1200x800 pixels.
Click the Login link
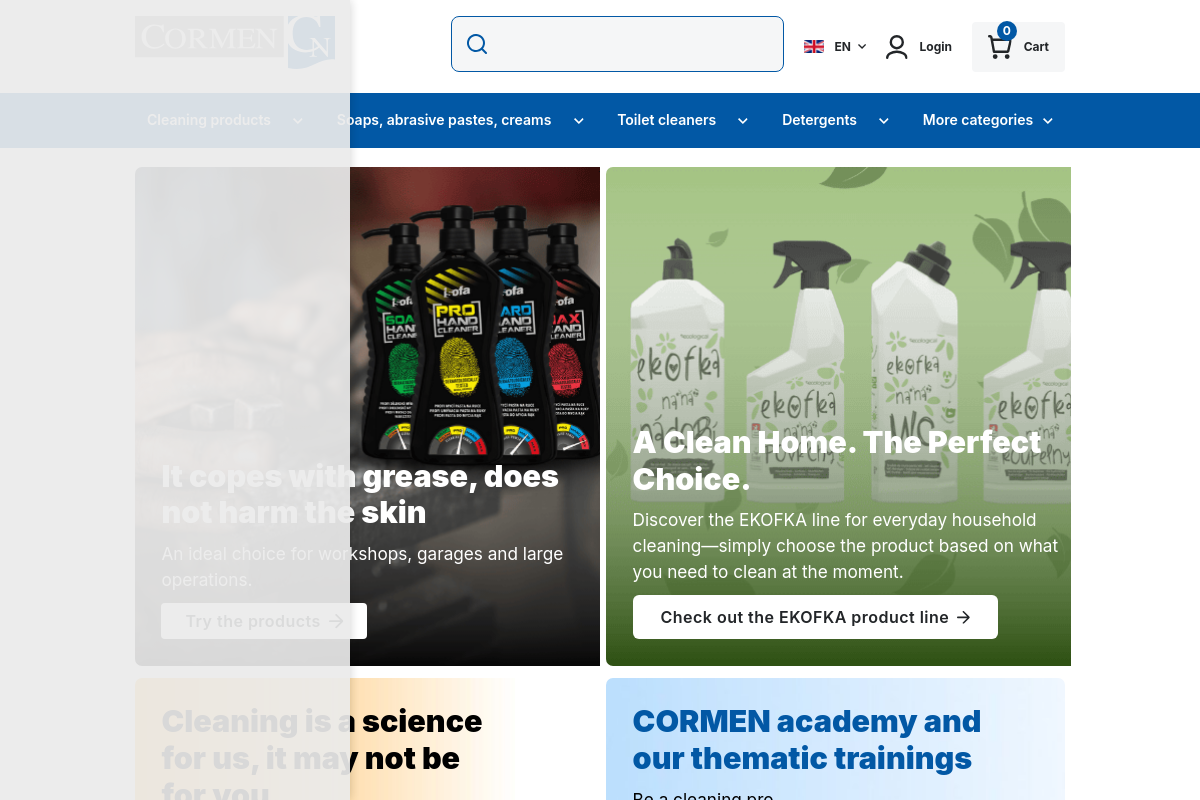click(936, 47)
